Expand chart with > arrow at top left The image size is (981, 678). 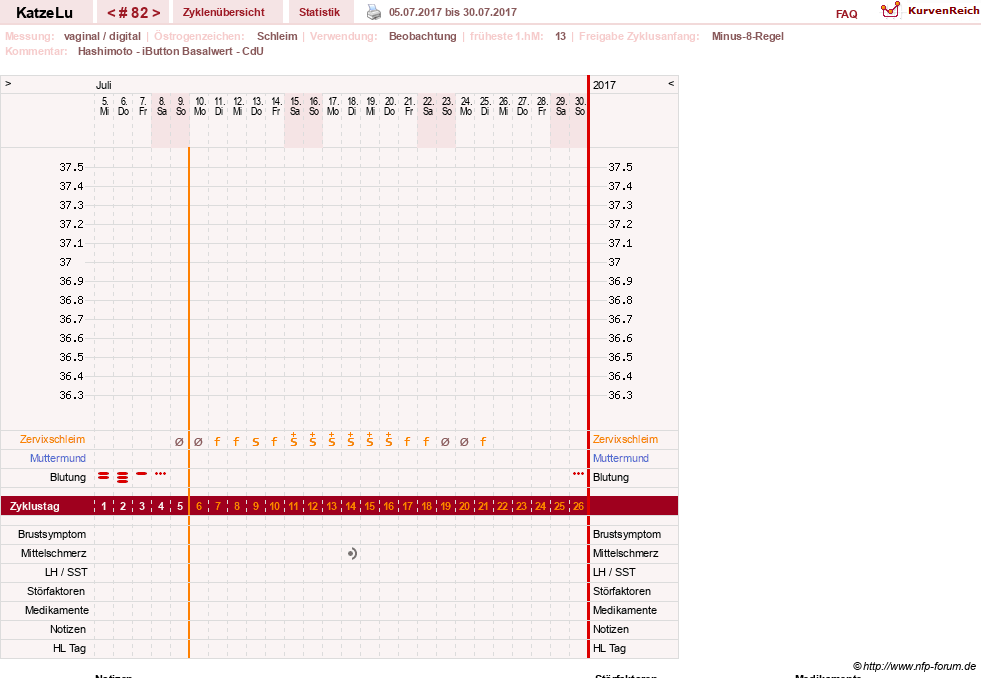tap(8, 83)
